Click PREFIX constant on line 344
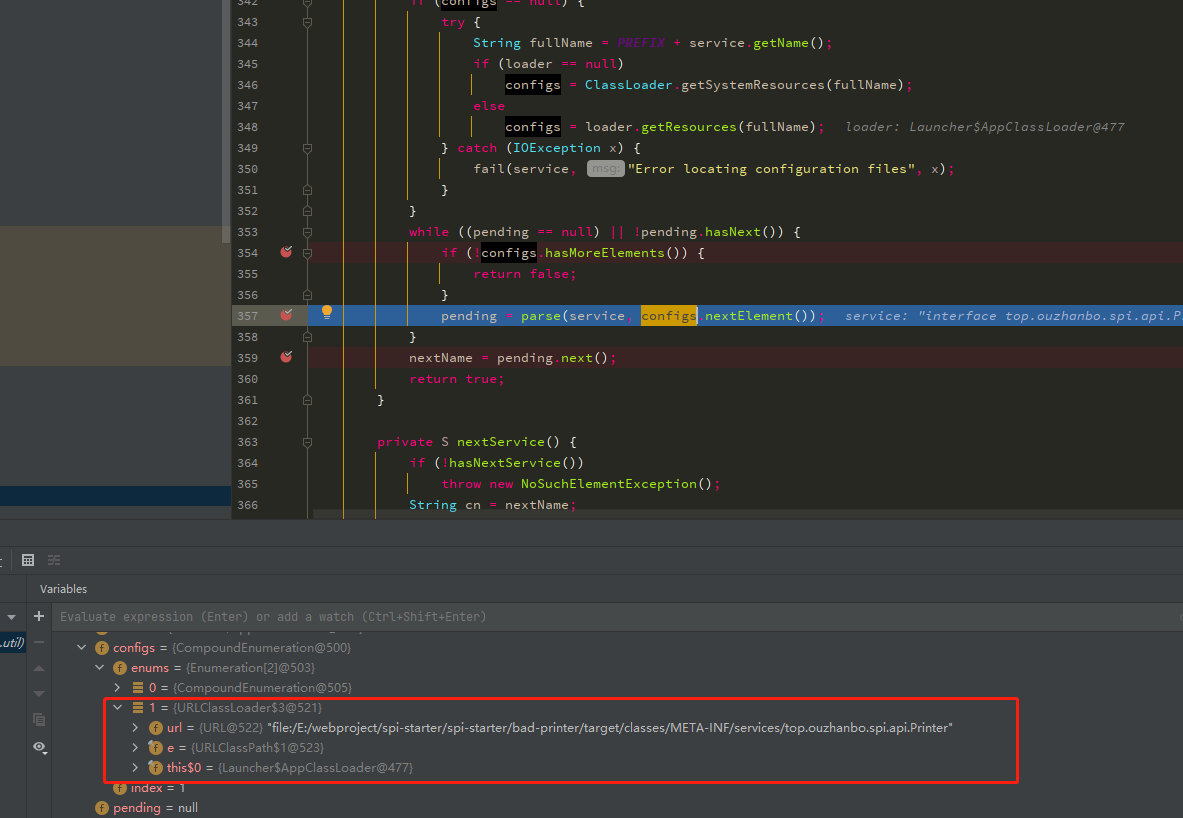This screenshot has width=1183, height=818. tap(641, 43)
